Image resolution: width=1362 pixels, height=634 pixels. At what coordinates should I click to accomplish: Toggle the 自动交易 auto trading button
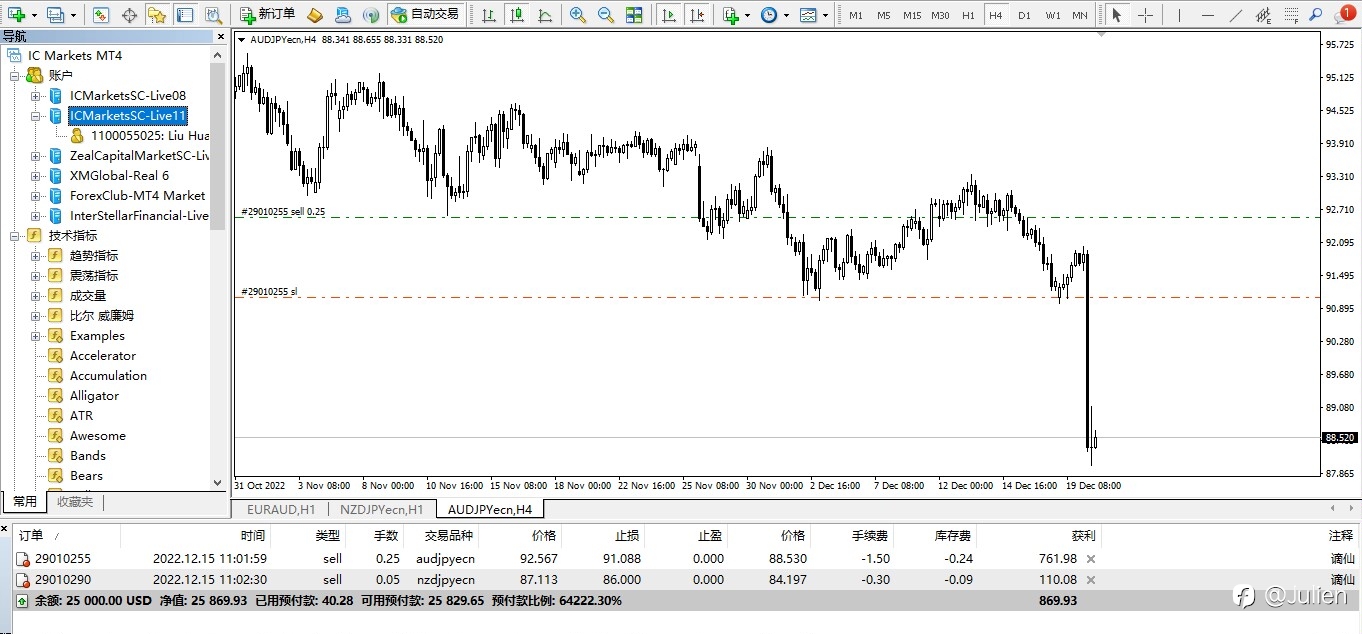425,14
